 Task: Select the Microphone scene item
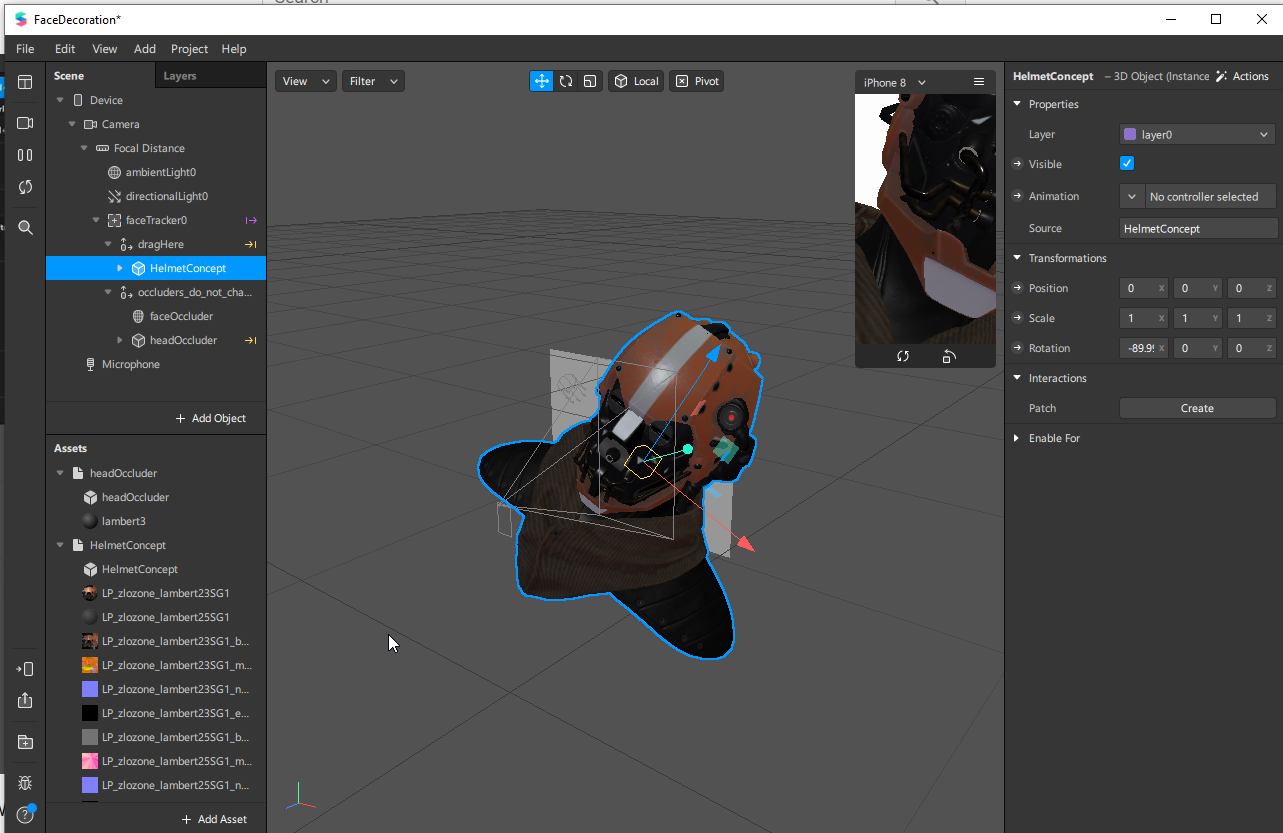(x=131, y=364)
